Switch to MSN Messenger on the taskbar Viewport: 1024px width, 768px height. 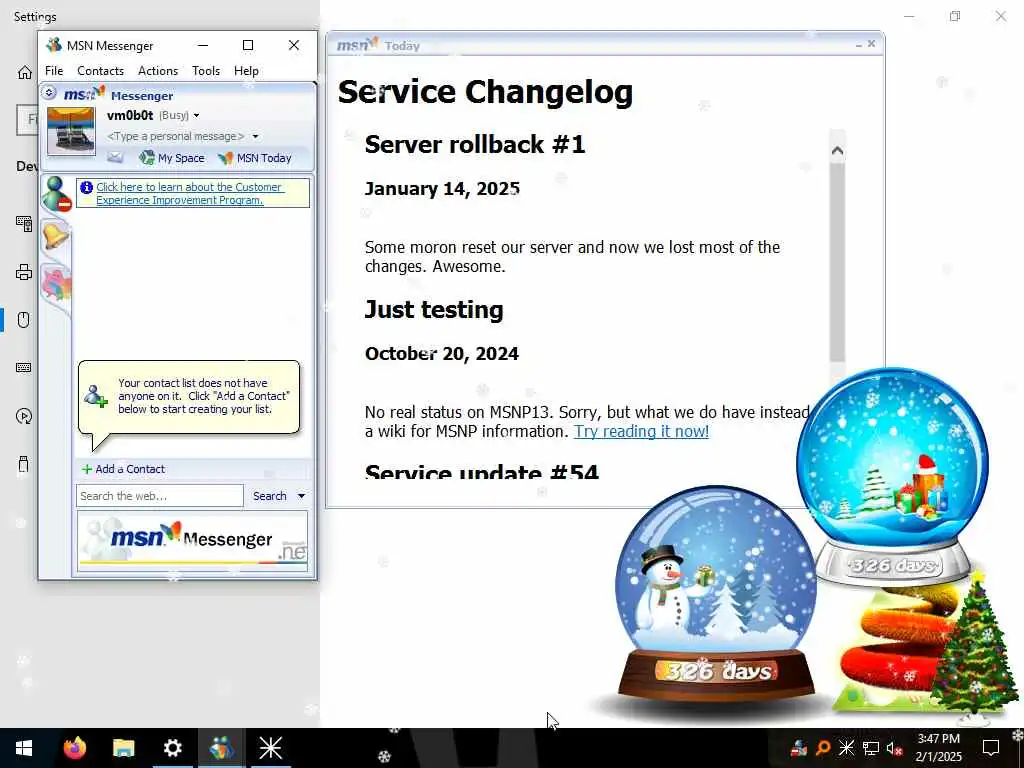point(221,748)
